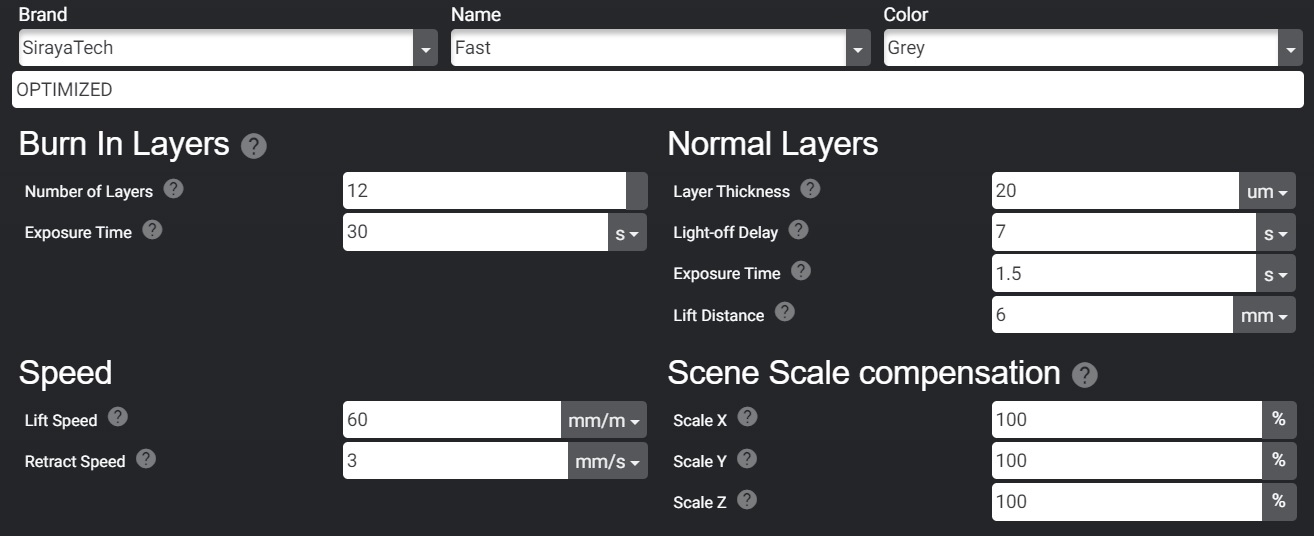Click help icon beside Number of Layers
Viewport: 1314px width, 536px height.
pyautogui.click(x=173, y=189)
